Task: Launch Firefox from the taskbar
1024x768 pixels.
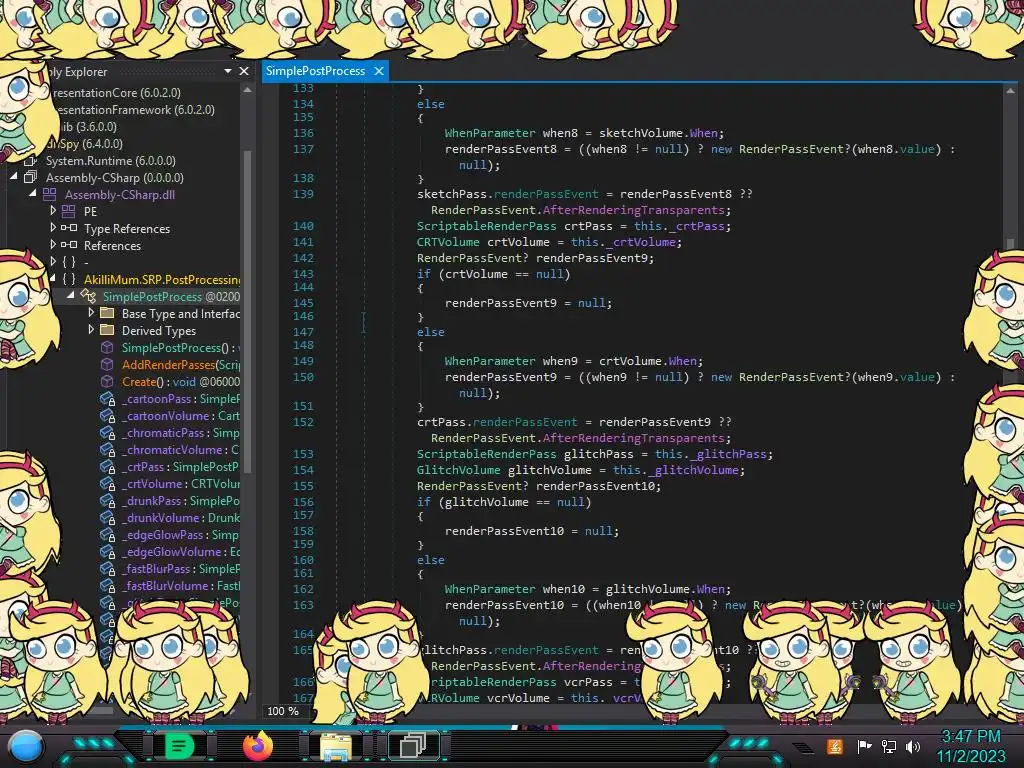Action: pos(258,745)
